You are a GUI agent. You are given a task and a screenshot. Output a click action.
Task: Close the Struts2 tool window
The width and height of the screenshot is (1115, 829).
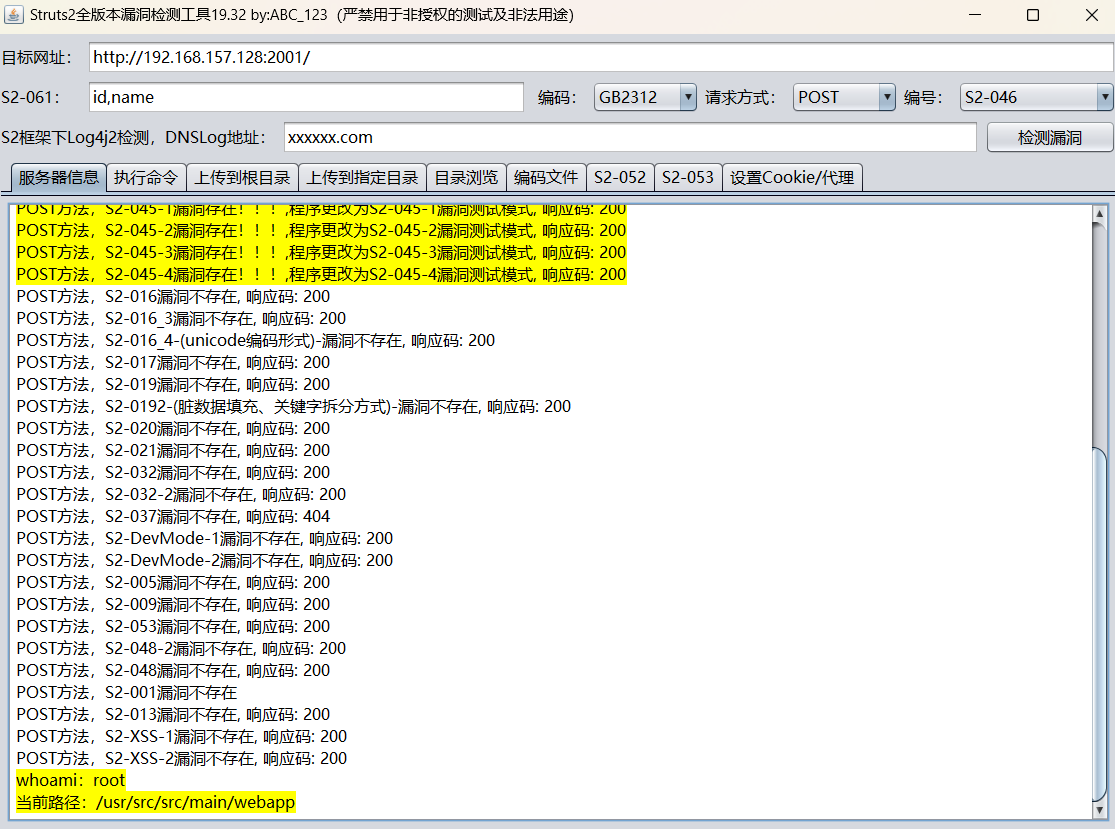[1092, 15]
